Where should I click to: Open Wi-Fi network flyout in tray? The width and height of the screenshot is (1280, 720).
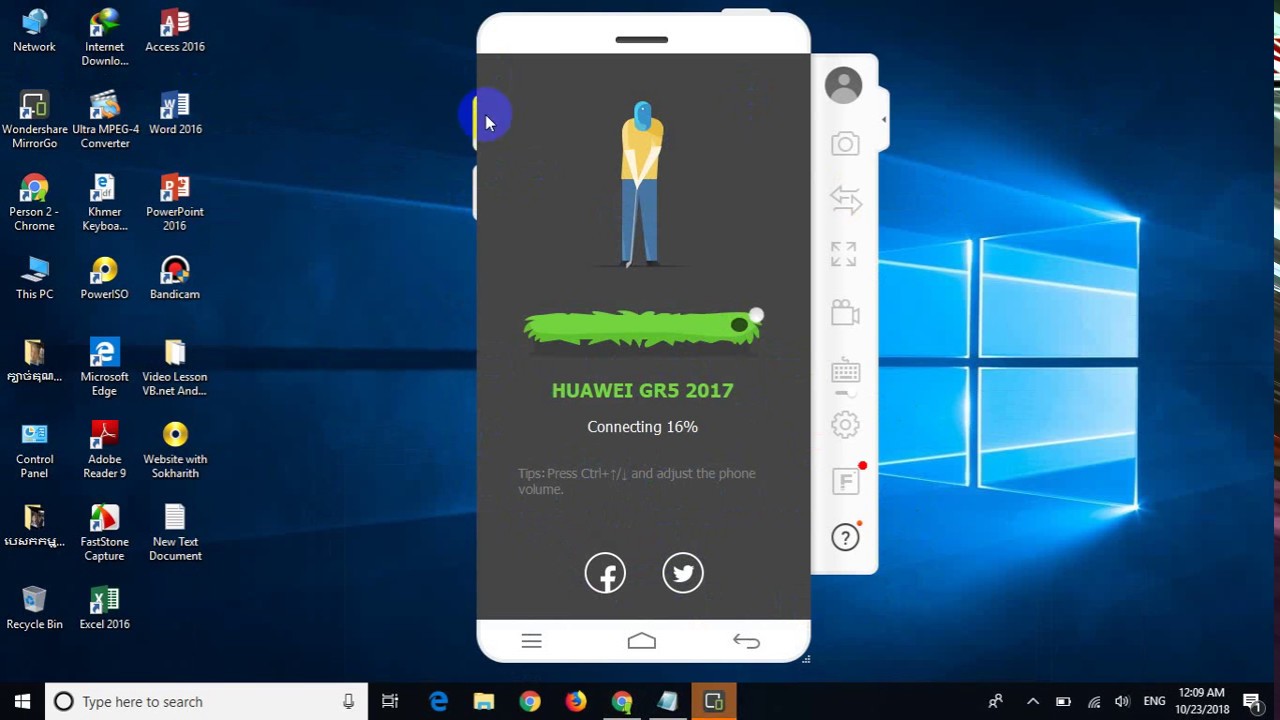click(x=1094, y=702)
